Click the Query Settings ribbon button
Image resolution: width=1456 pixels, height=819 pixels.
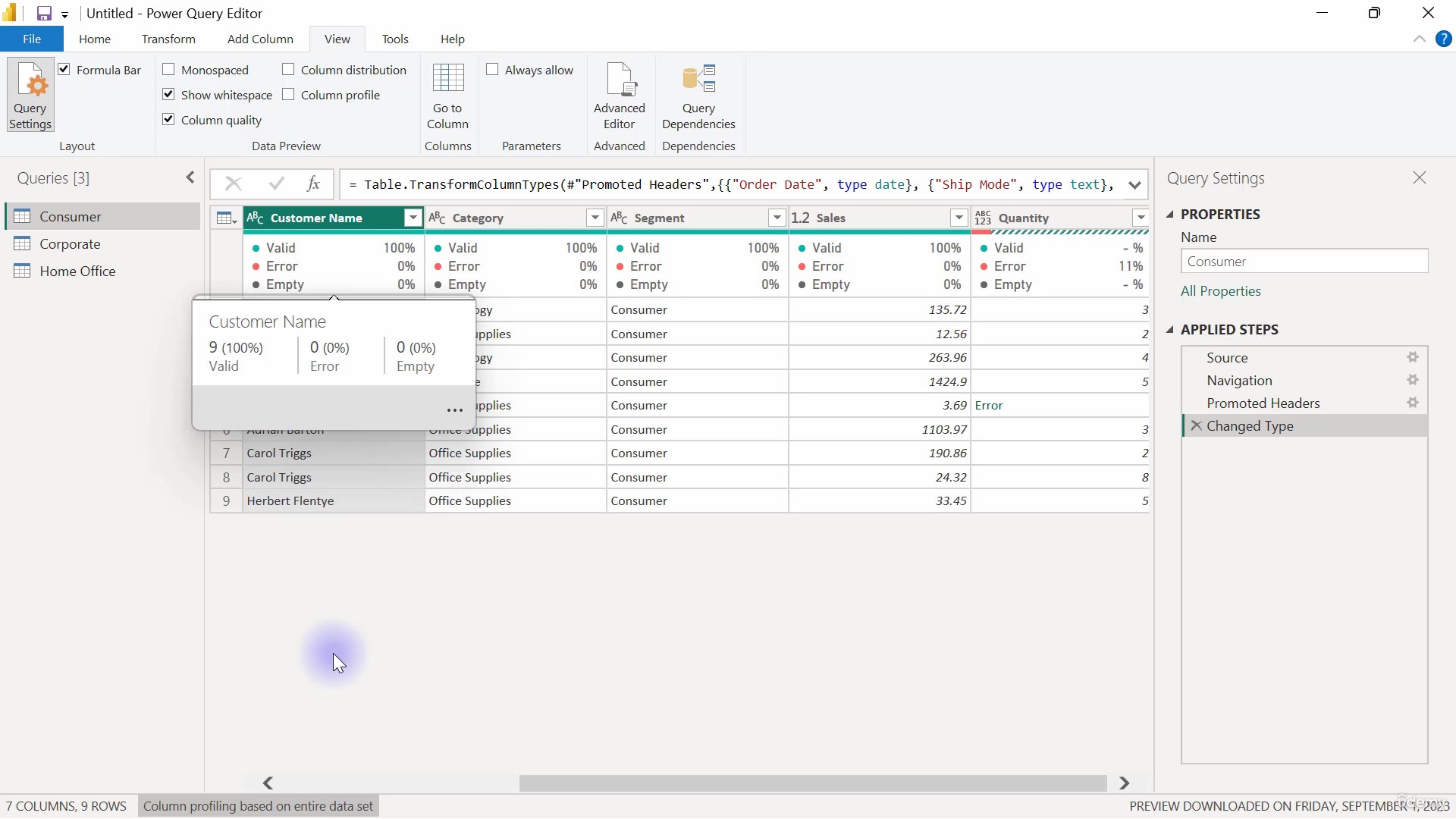tap(30, 96)
